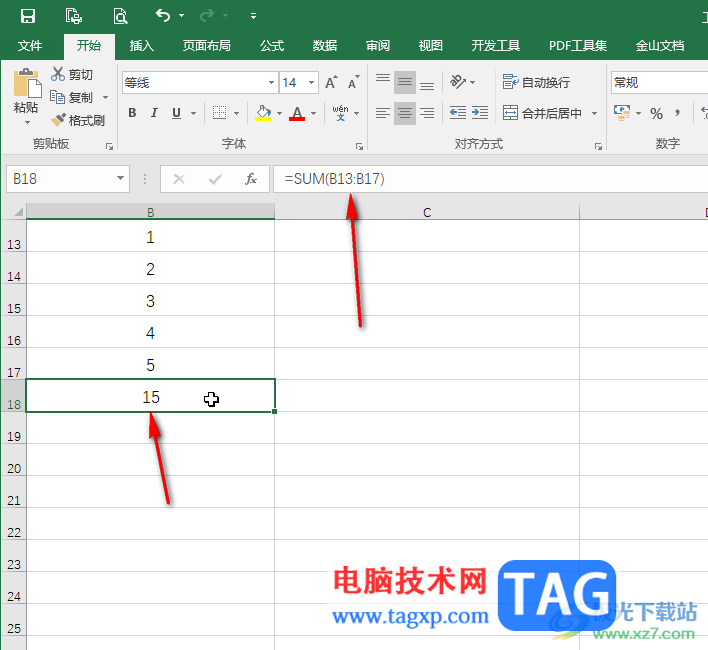Viewport: 708px width, 650px height.
Task: Expand the Undo history dropdown arrow
Action: [182, 16]
